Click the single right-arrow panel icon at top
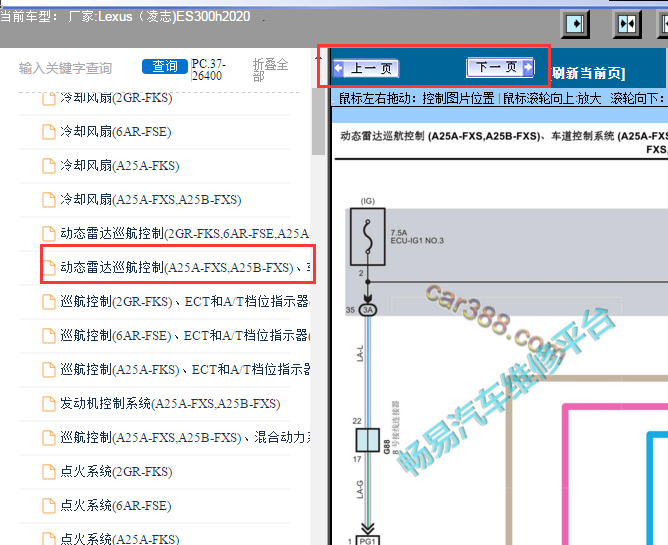The image size is (668, 545). click(x=576, y=24)
